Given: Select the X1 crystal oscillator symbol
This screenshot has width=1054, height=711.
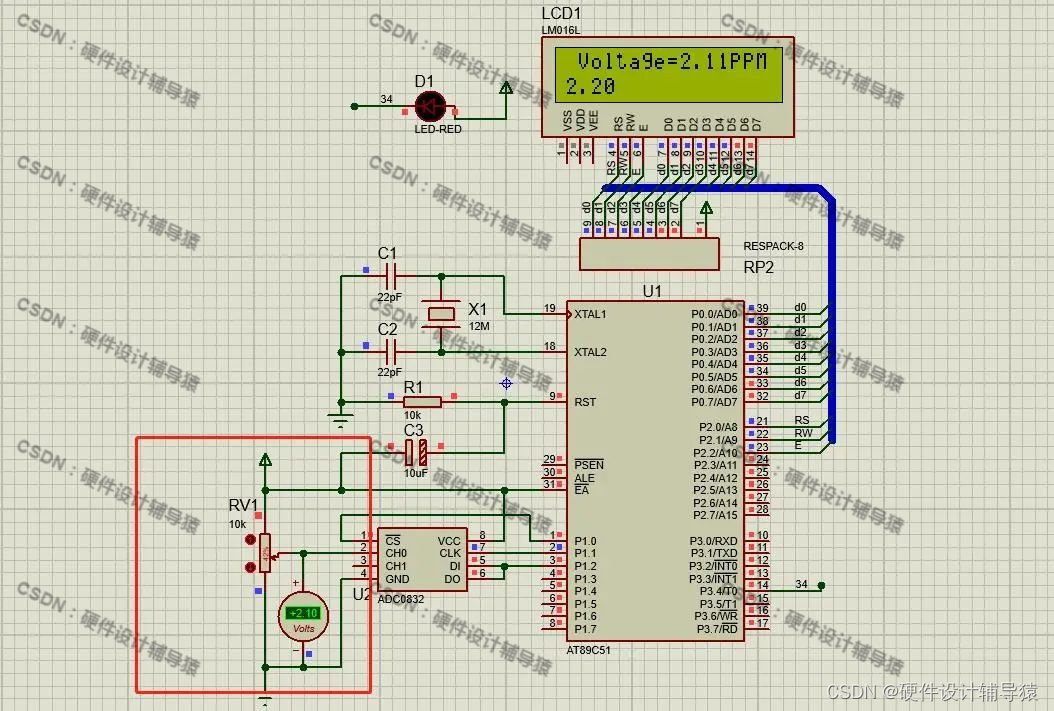Looking at the screenshot, I should point(441,314).
